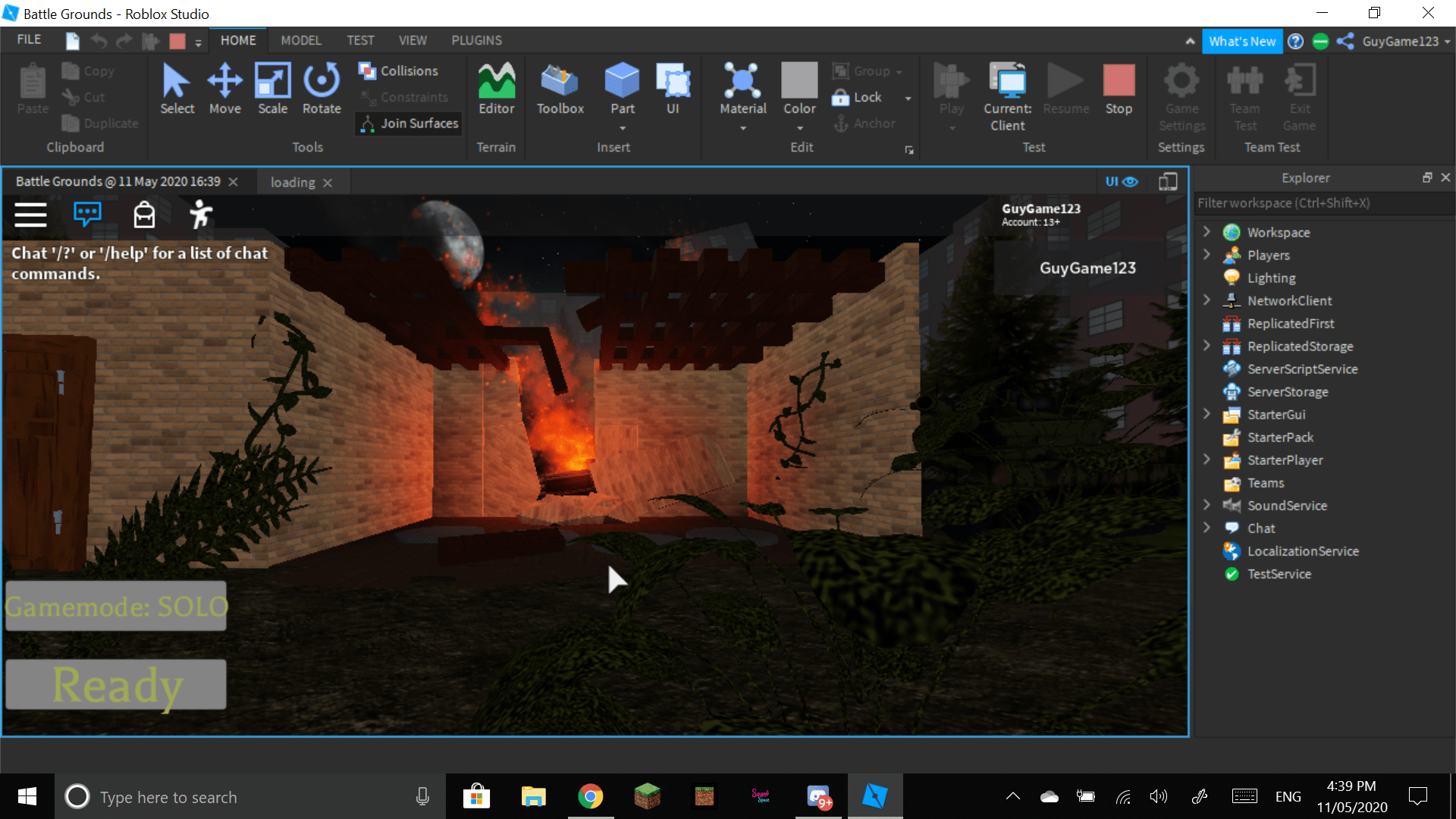Click the red stop icon in quick access bar

(177, 41)
